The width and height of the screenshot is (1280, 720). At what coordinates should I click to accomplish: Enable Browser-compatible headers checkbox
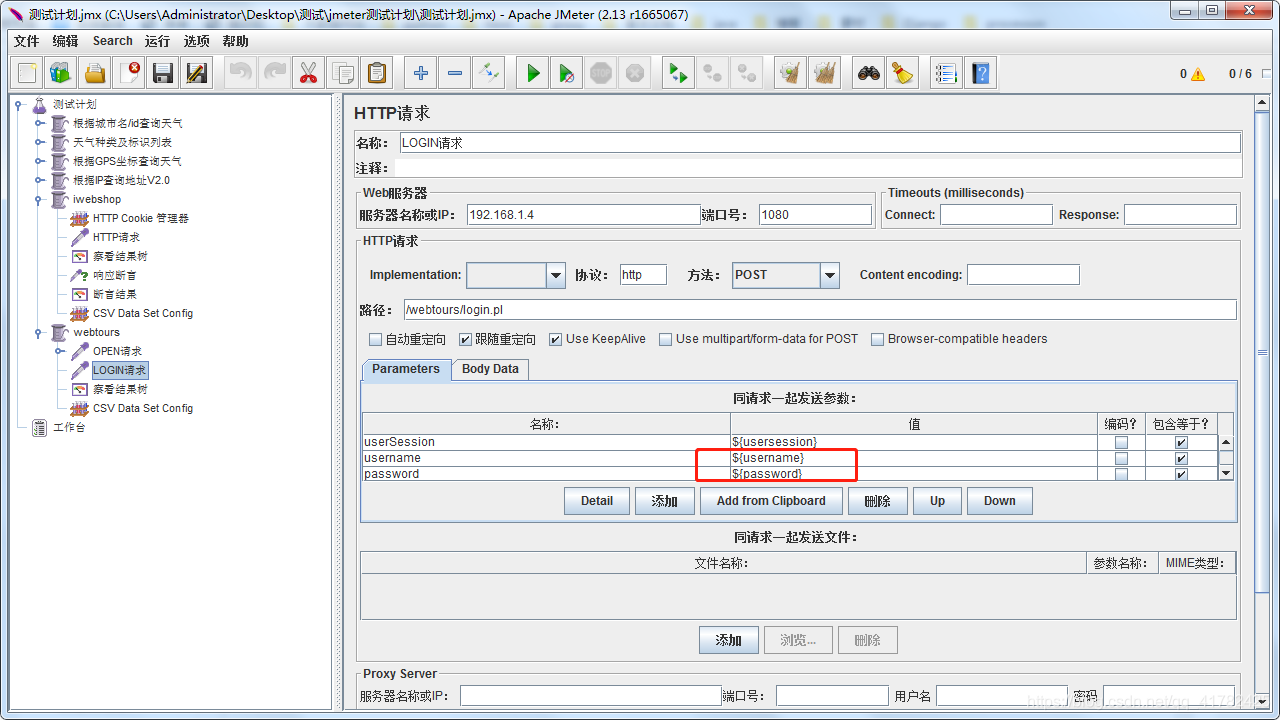pos(878,339)
